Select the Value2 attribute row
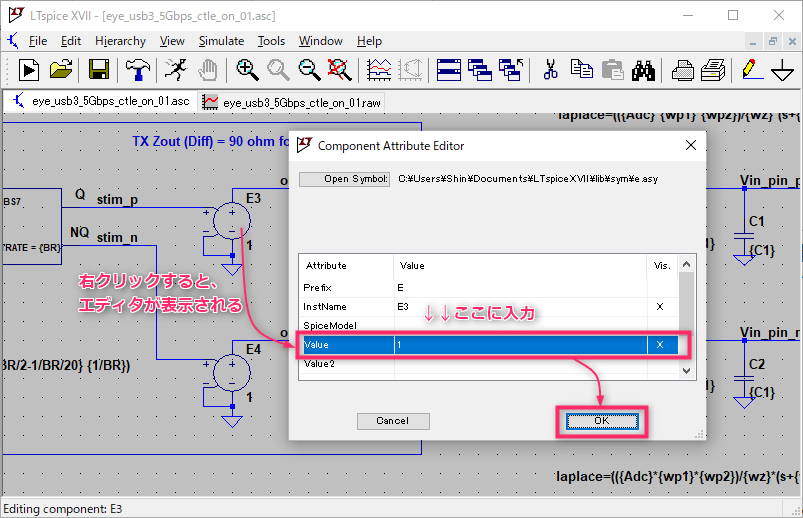The height and width of the screenshot is (518, 803). [x=489, y=364]
